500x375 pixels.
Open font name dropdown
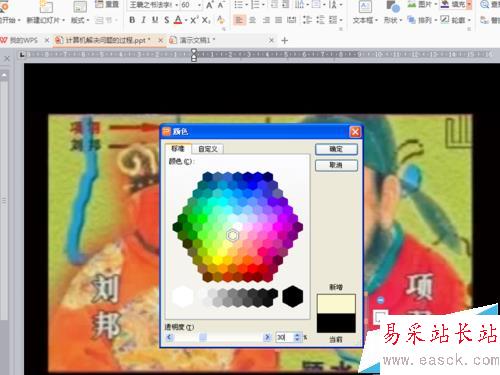pyautogui.click(x=177, y=5)
